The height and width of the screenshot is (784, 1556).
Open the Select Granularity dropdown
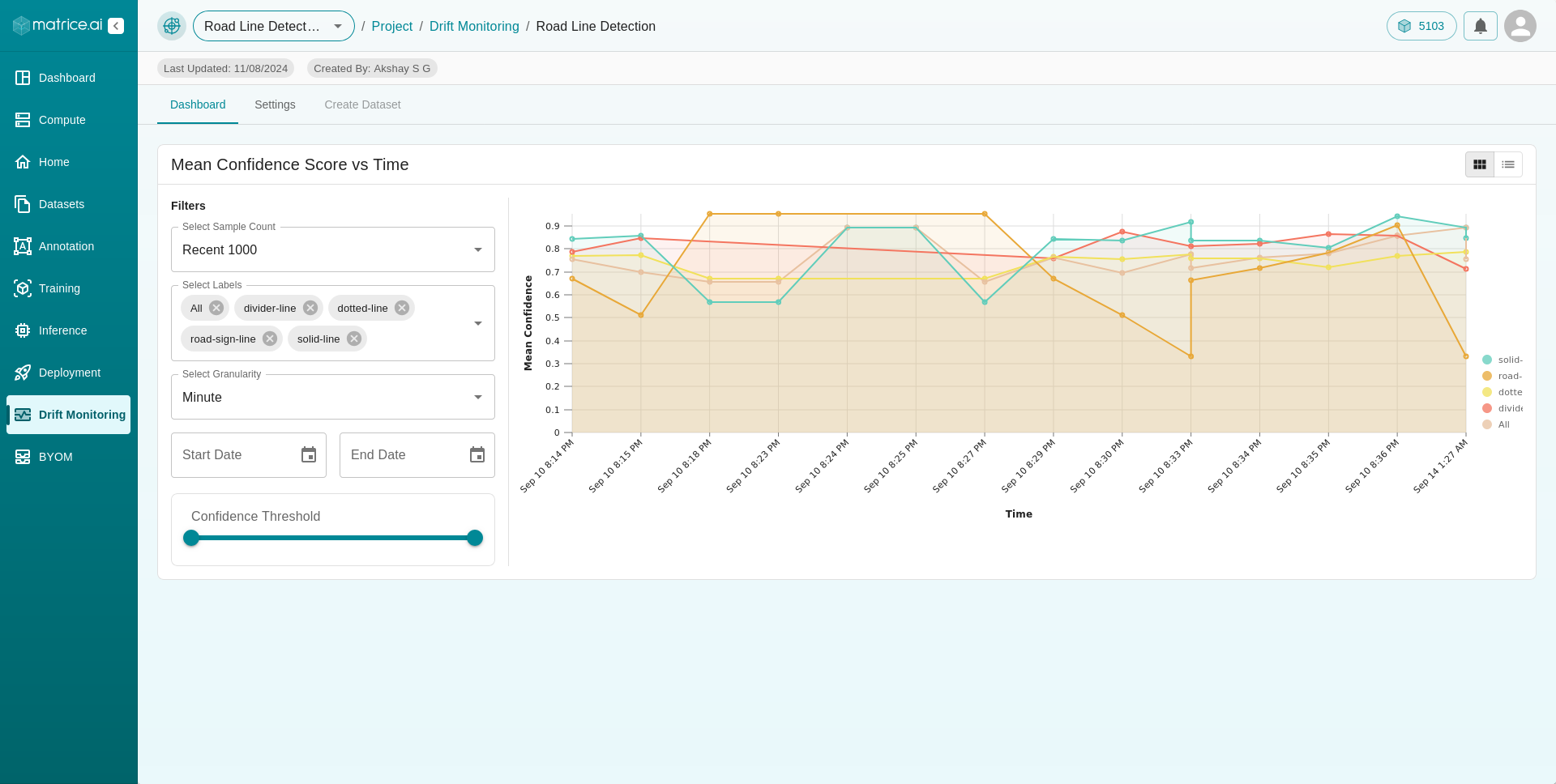coord(333,397)
